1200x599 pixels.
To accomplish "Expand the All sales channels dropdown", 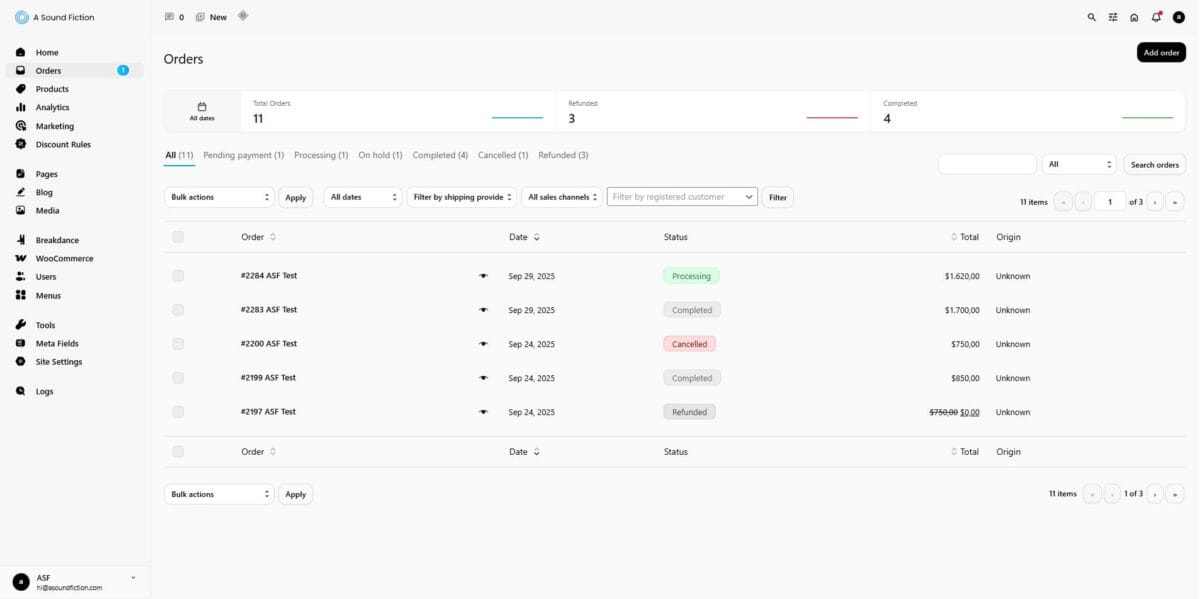I will pyautogui.click(x=561, y=197).
